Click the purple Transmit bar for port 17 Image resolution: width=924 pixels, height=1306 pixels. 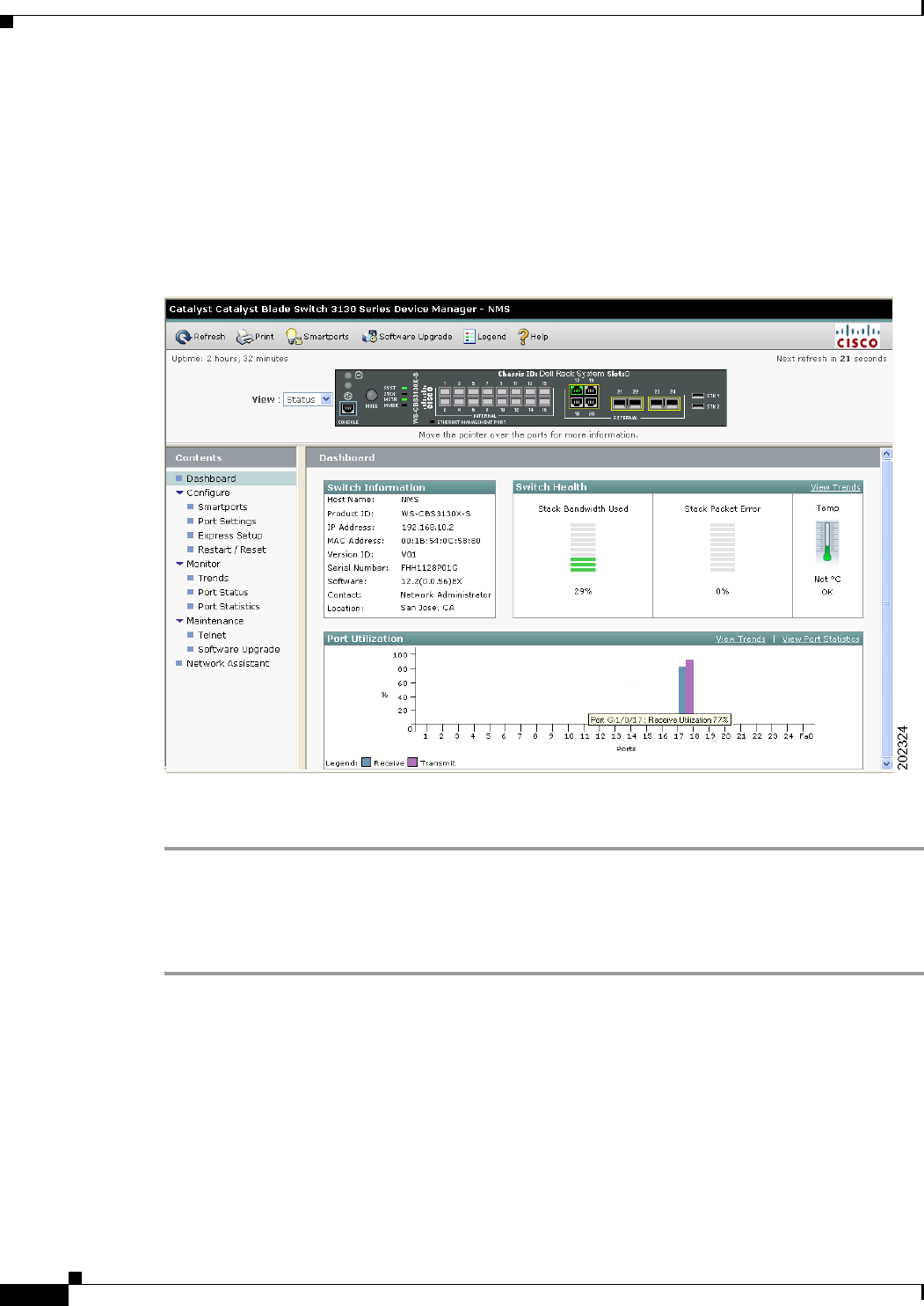[690, 687]
